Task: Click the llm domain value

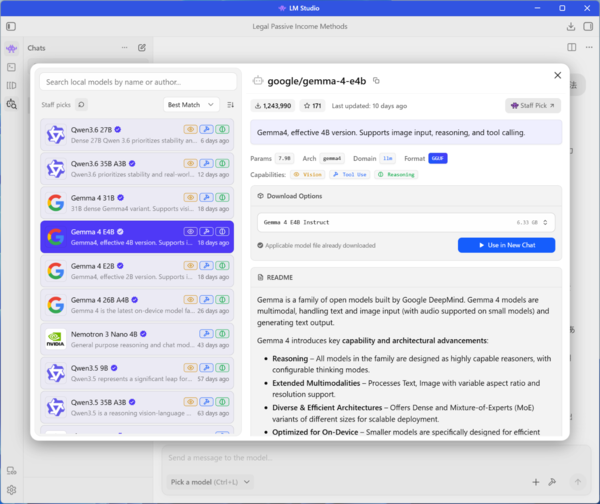Action: tap(388, 158)
